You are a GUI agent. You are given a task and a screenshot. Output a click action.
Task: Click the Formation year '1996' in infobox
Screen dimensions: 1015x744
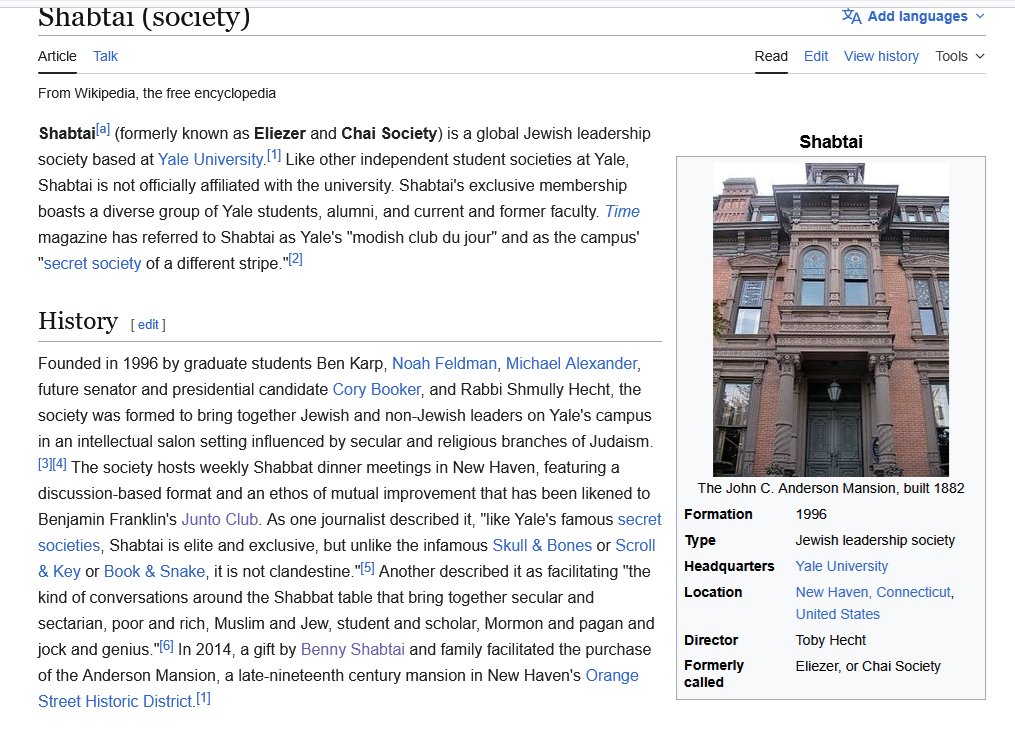(x=811, y=514)
